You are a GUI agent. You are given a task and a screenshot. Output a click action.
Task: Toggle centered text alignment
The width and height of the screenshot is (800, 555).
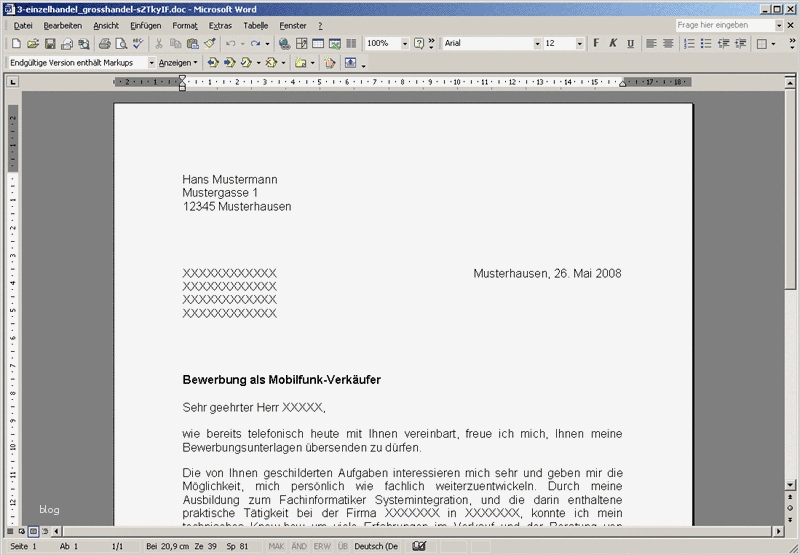[668, 44]
